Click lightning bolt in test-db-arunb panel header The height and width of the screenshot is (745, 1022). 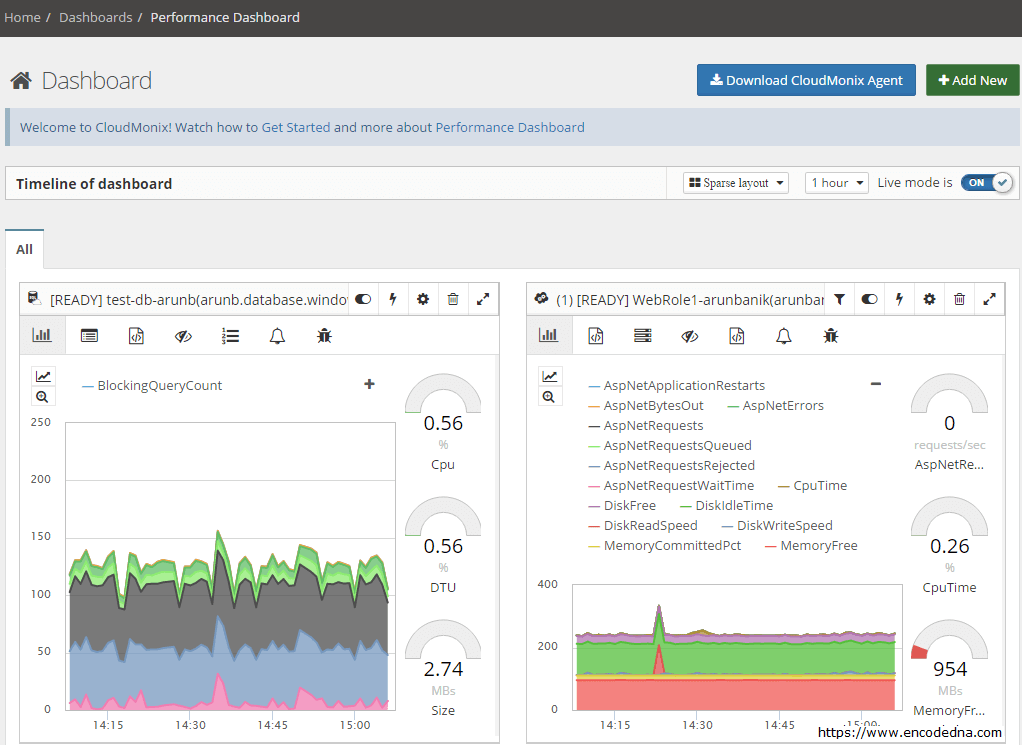click(x=393, y=299)
